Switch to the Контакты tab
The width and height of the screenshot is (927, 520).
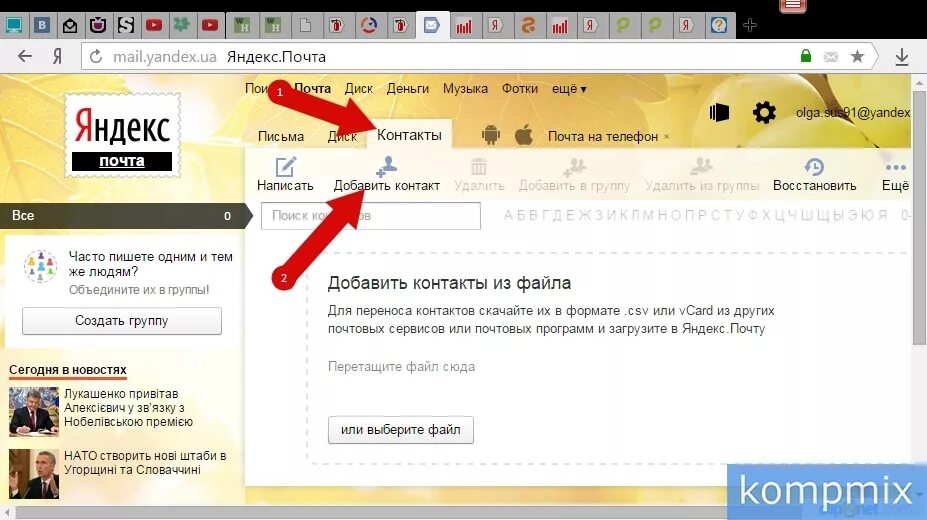[x=409, y=135]
